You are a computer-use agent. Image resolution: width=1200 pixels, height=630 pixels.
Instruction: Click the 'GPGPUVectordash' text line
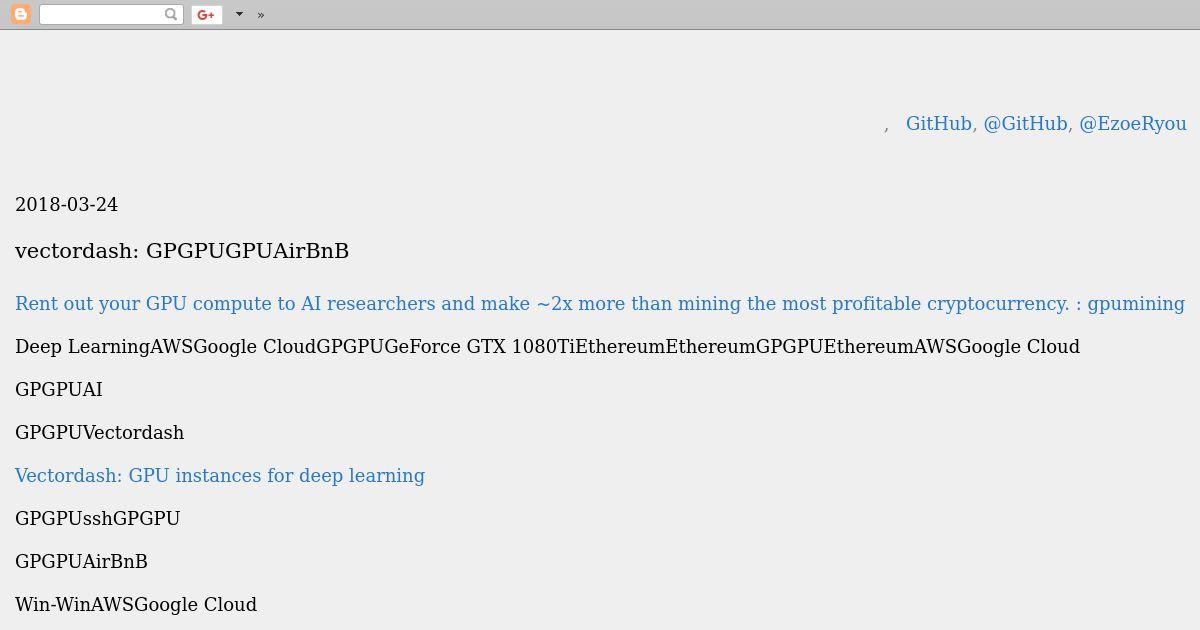pyautogui.click(x=99, y=432)
